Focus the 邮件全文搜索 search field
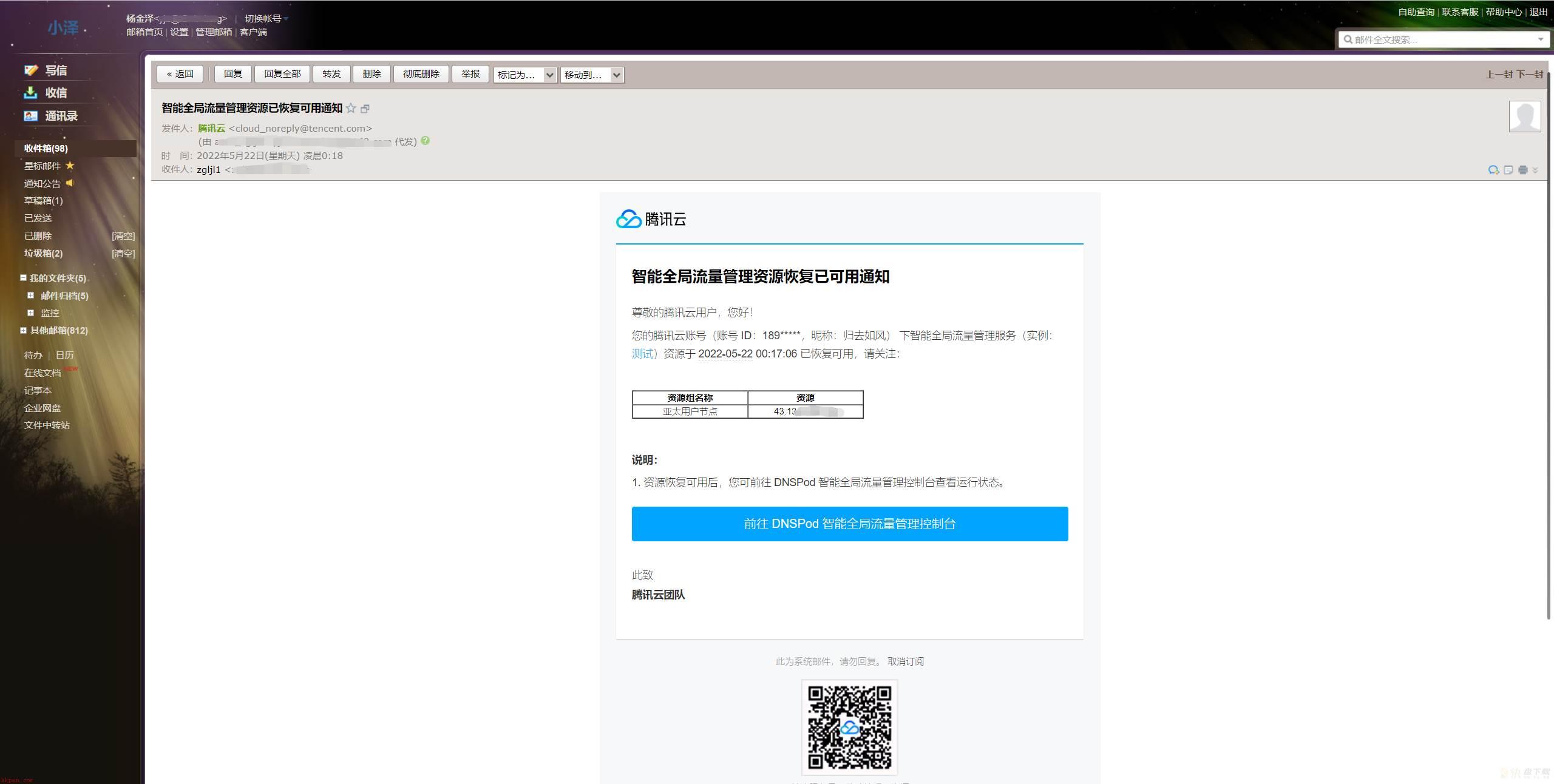This screenshot has width=1554, height=784. coord(1444,39)
